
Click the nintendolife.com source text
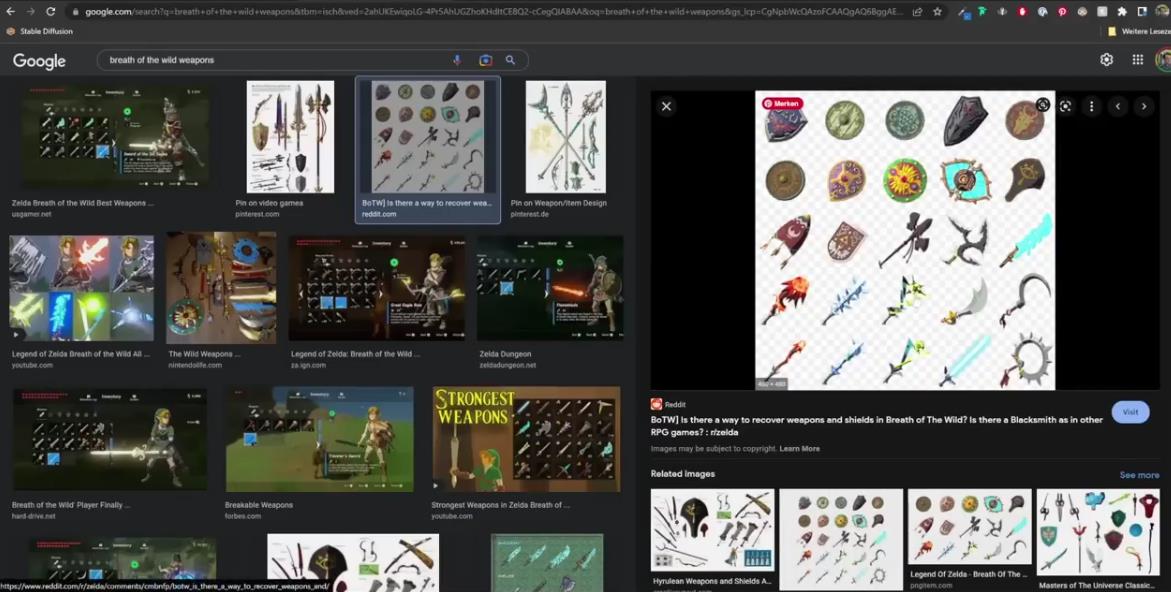click(x=193, y=365)
